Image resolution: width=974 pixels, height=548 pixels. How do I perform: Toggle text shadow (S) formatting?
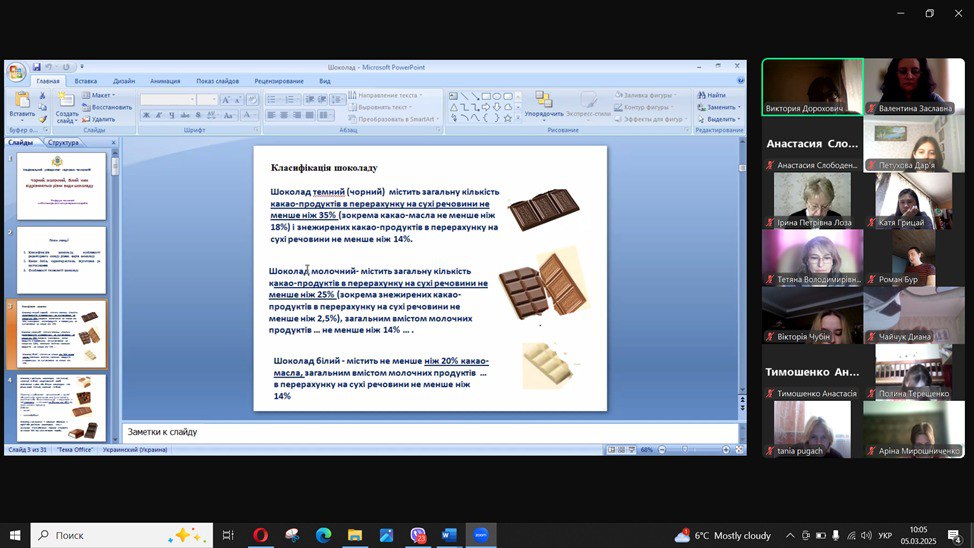(x=198, y=116)
